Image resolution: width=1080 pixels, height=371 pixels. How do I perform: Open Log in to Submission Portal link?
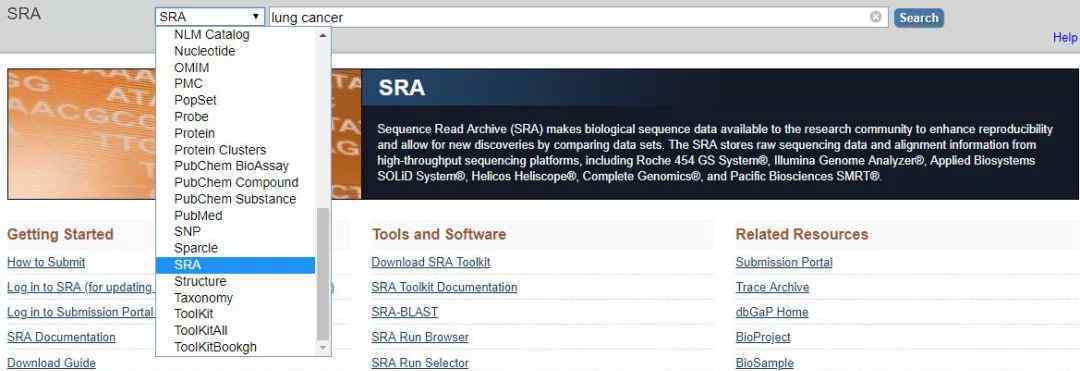coord(81,312)
